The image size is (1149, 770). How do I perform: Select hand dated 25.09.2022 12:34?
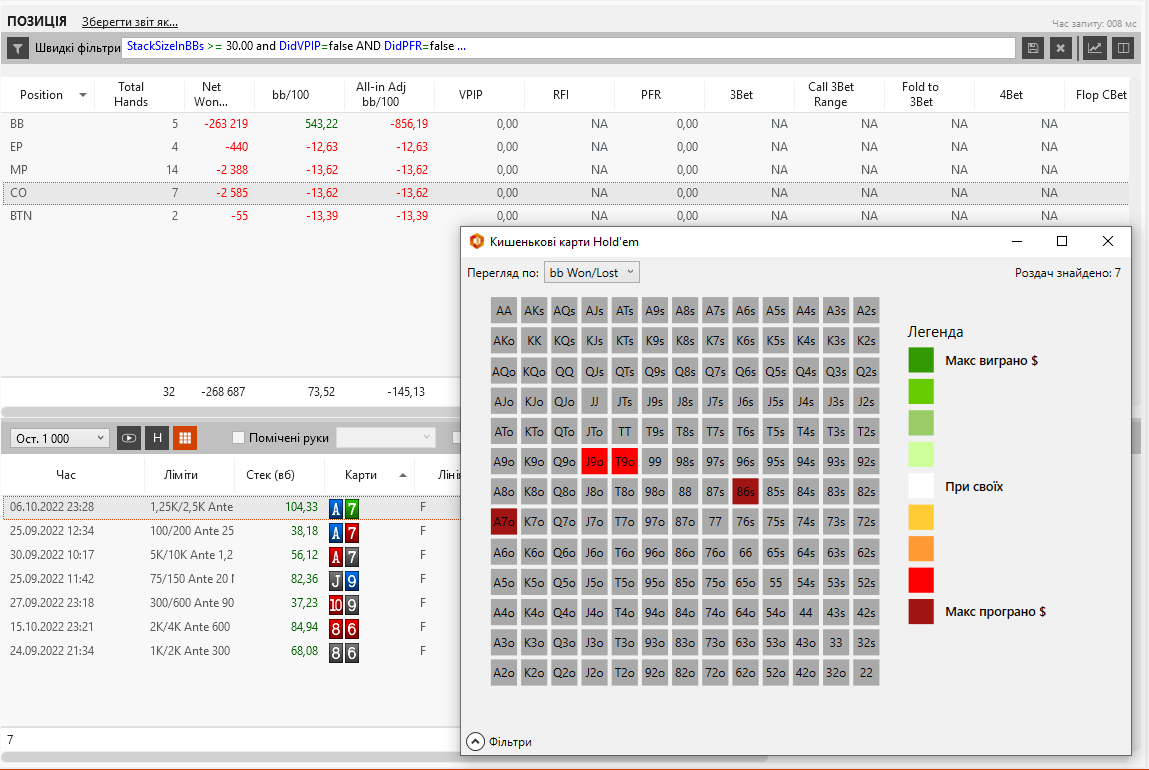[x=231, y=531]
